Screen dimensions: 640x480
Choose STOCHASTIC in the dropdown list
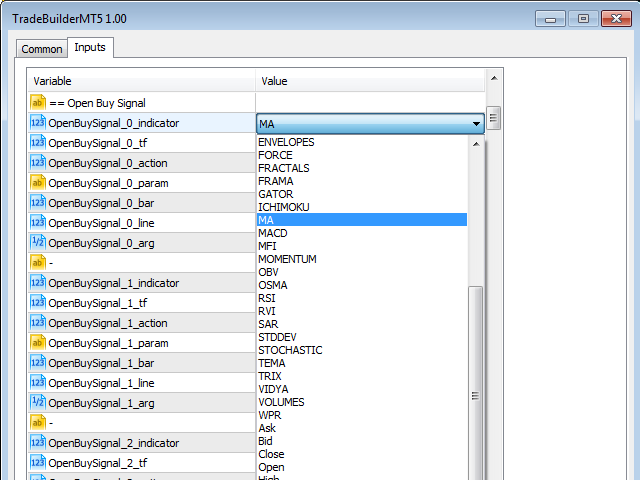(x=290, y=350)
